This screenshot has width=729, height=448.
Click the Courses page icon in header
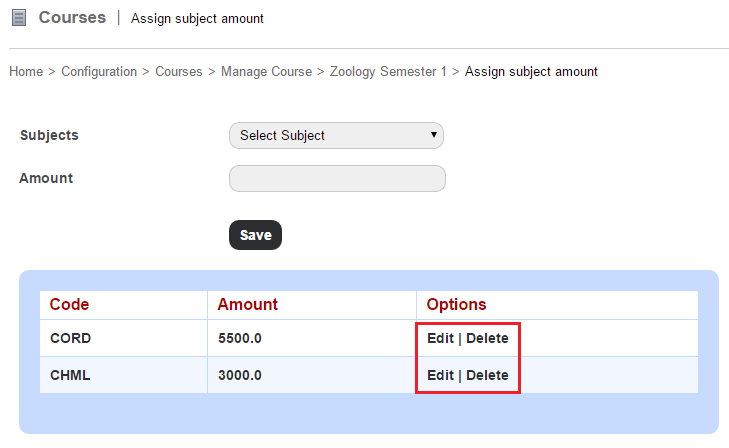click(19, 18)
